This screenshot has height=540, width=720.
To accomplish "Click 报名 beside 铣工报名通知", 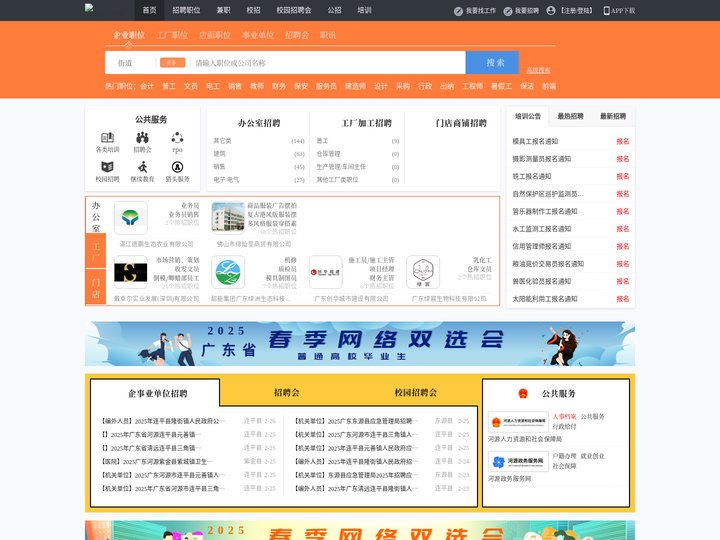I will pyautogui.click(x=623, y=176).
